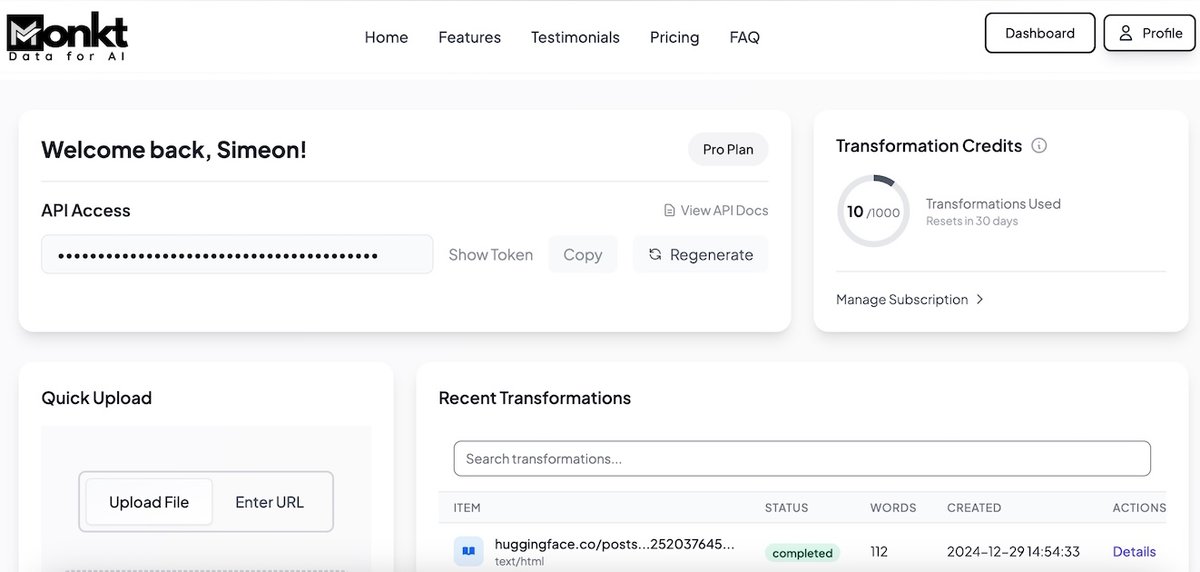The image size is (1200, 572).
Task: Click the refresh icon in Regenerate button
Action: coord(655,255)
